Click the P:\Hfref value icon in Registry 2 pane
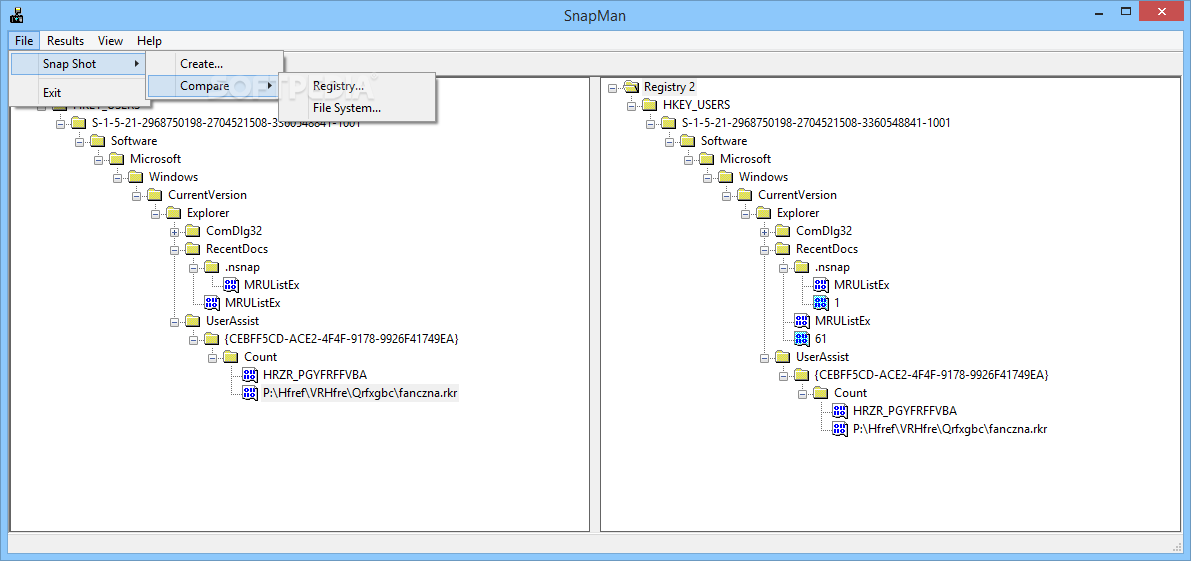Image resolution: width=1191 pixels, height=561 pixels. tap(840, 428)
